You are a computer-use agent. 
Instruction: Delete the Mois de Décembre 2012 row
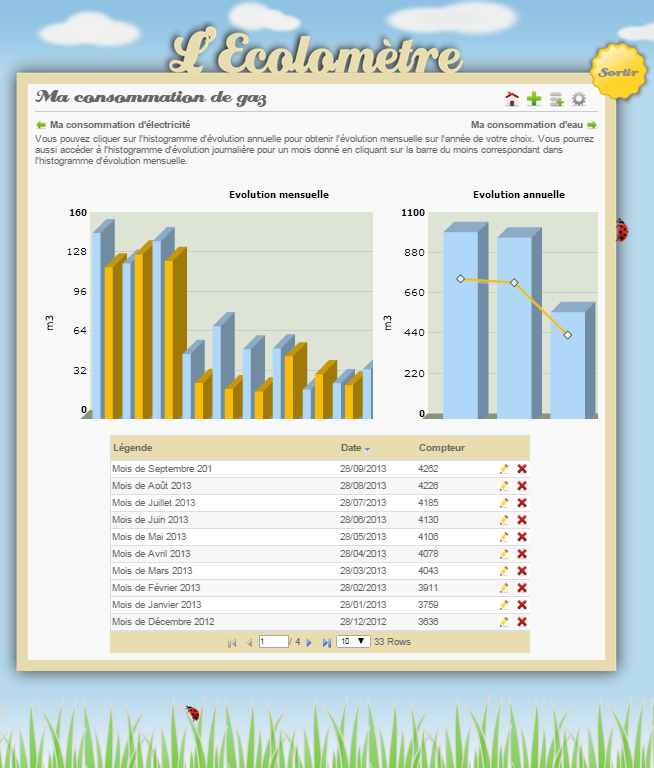point(522,622)
